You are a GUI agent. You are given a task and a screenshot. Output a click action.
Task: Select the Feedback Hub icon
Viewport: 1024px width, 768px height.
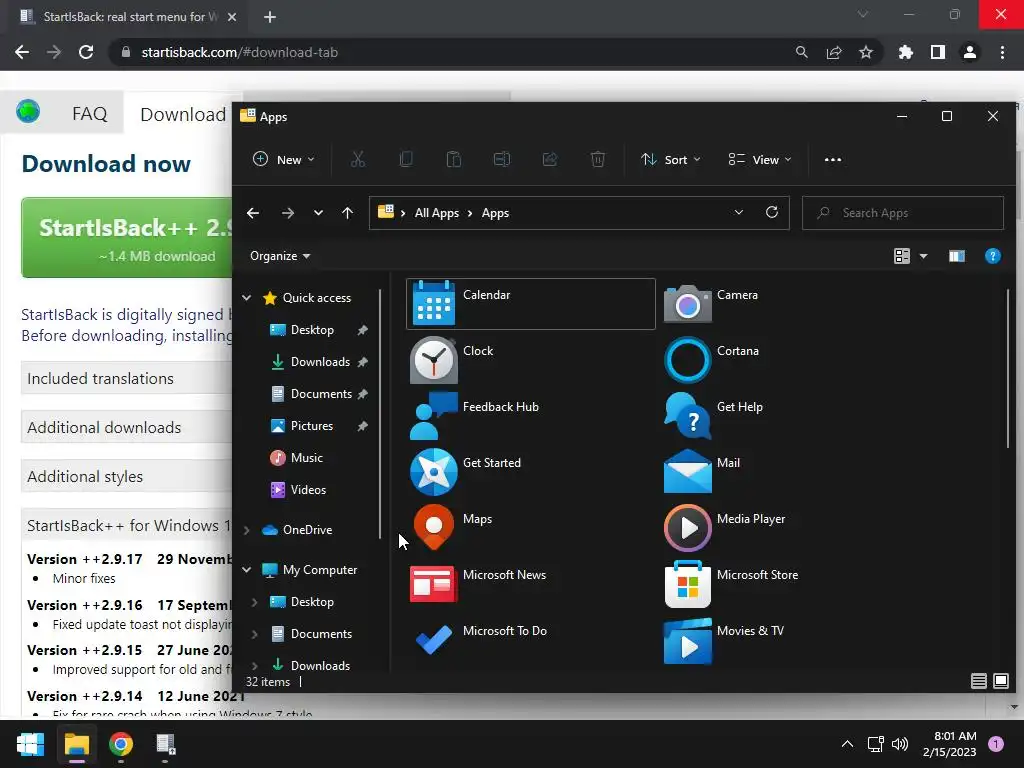pyautogui.click(x=434, y=415)
